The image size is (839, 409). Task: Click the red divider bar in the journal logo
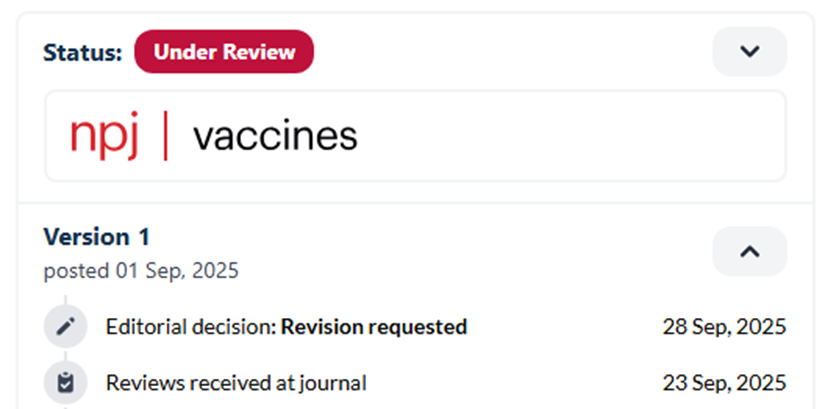[165, 136]
